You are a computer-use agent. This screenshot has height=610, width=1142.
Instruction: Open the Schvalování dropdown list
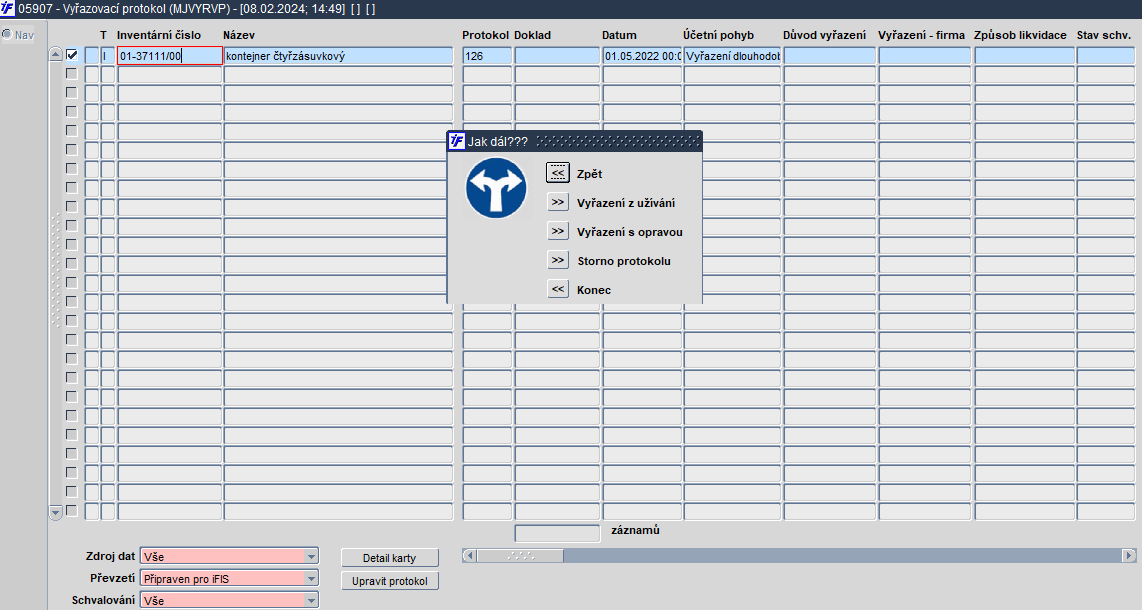[311, 601]
